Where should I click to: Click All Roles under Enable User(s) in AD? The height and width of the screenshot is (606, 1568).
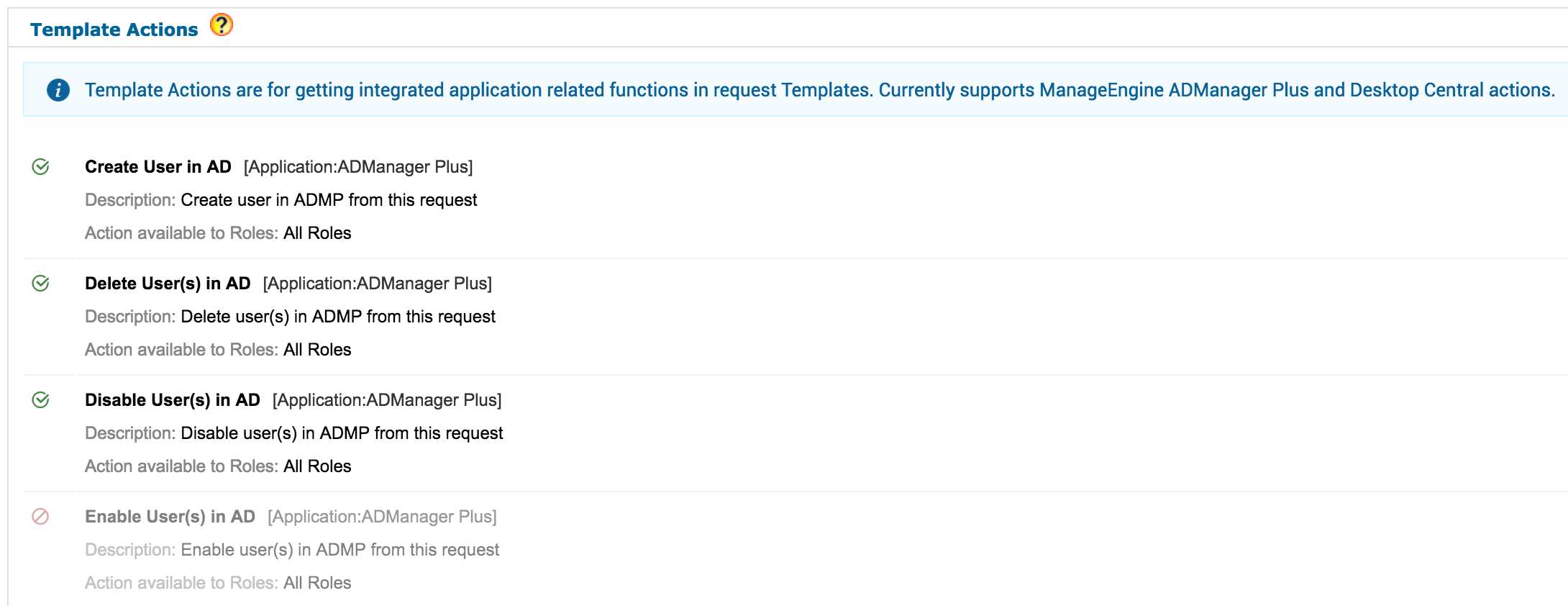click(317, 583)
